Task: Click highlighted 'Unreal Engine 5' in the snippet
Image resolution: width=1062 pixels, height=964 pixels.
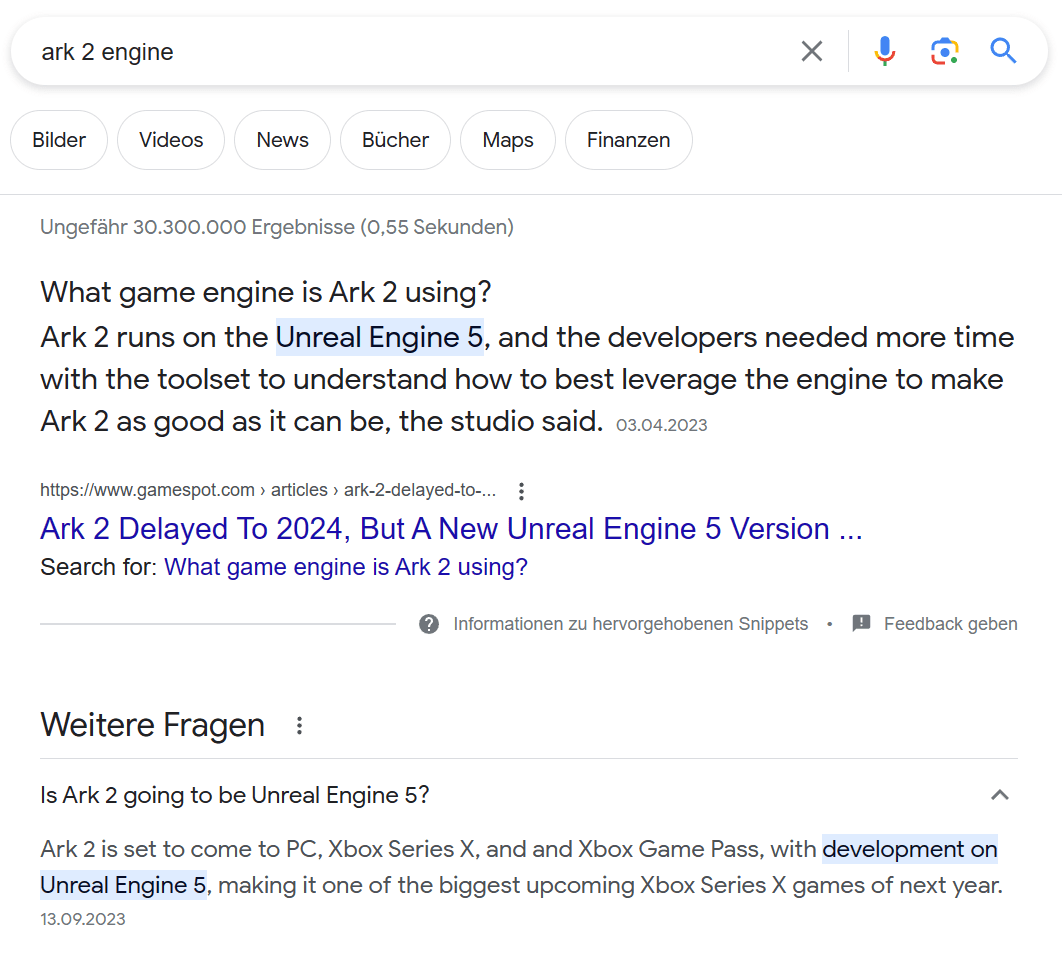Action: coord(379,337)
